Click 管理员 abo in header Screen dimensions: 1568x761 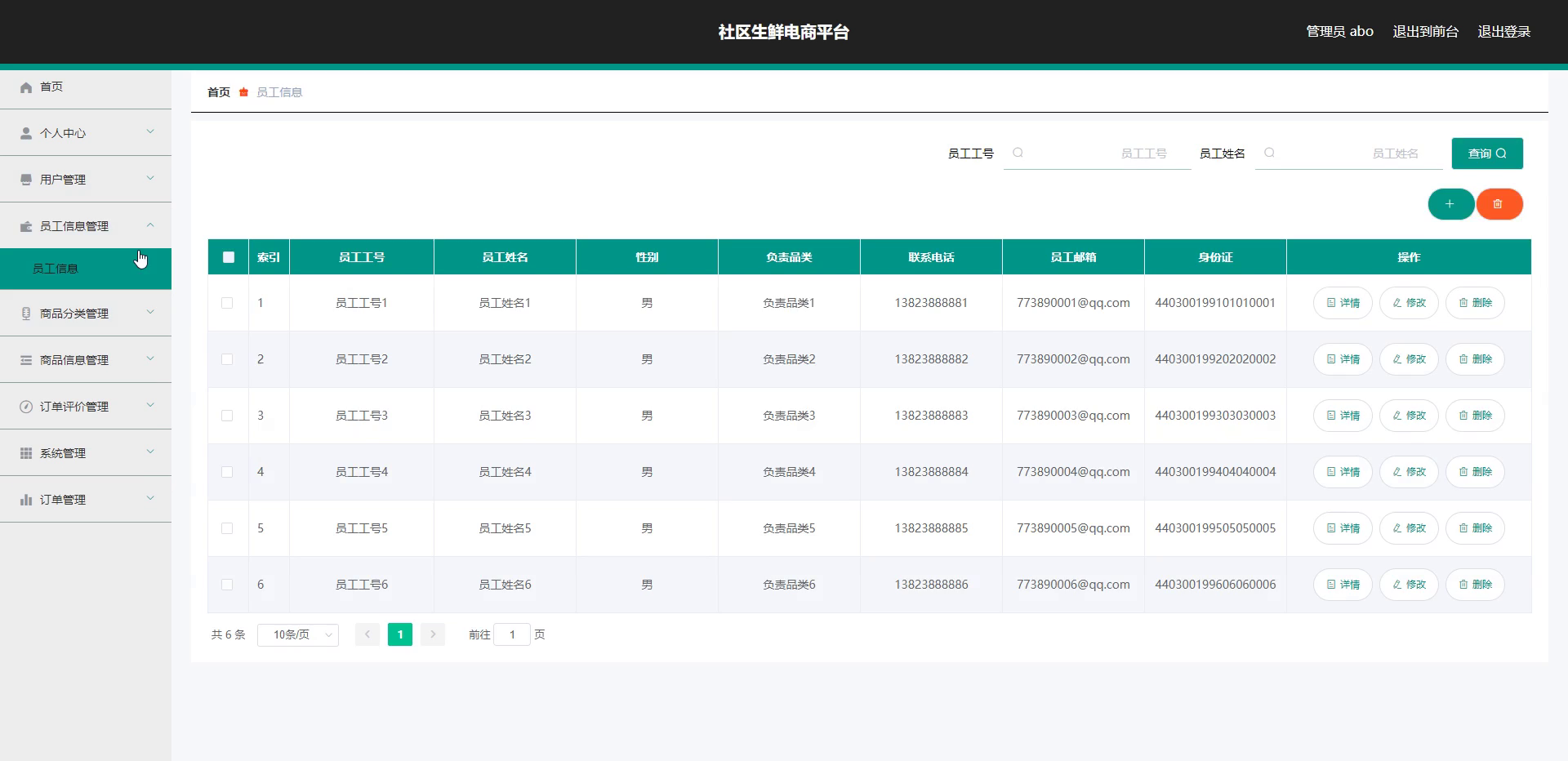[x=1340, y=32]
